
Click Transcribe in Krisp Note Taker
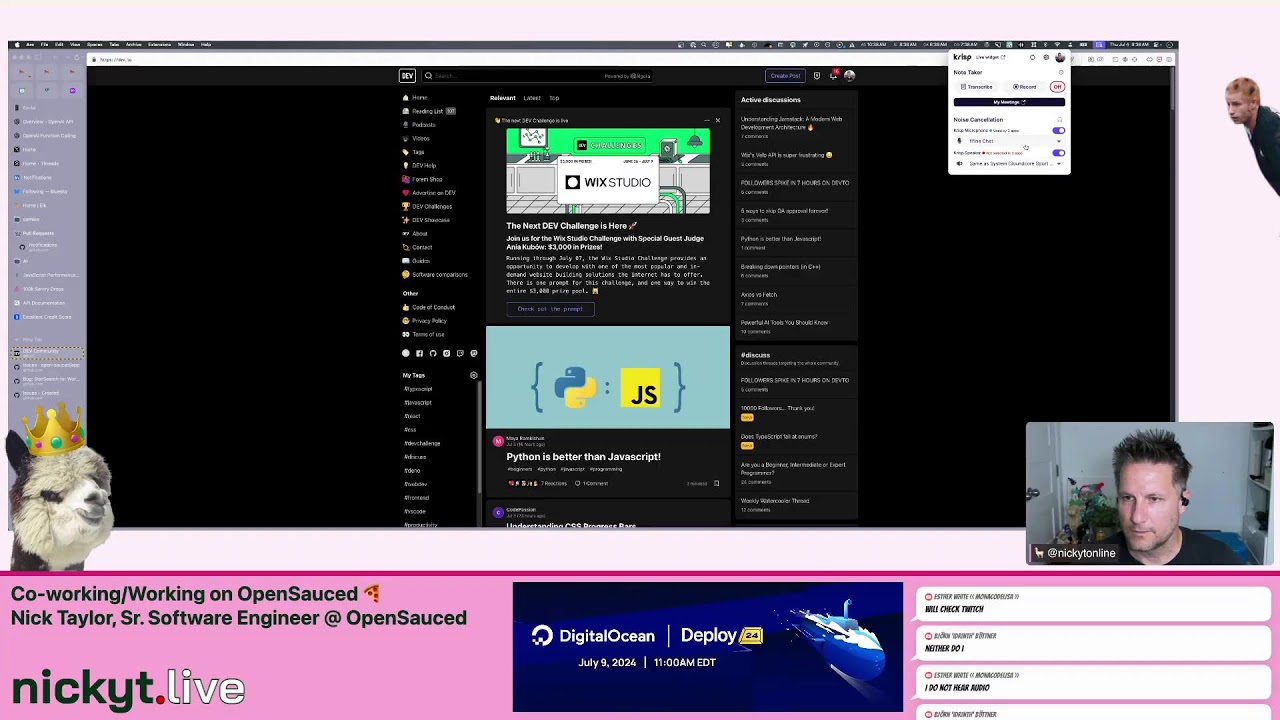pyautogui.click(x=976, y=87)
